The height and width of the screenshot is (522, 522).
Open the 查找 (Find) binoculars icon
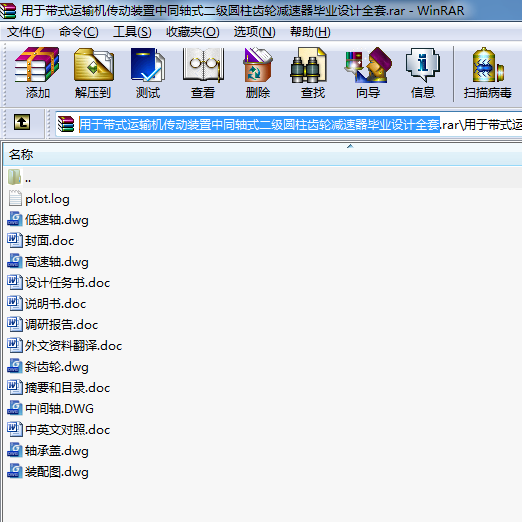[x=312, y=73]
